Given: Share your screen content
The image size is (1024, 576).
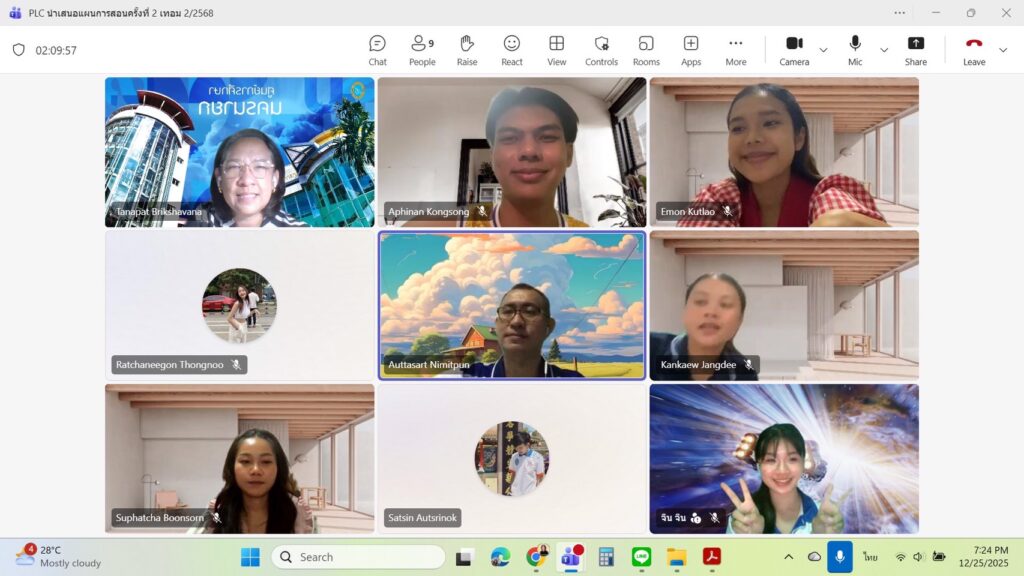Looking at the screenshot, I should [x=916, y=49].
